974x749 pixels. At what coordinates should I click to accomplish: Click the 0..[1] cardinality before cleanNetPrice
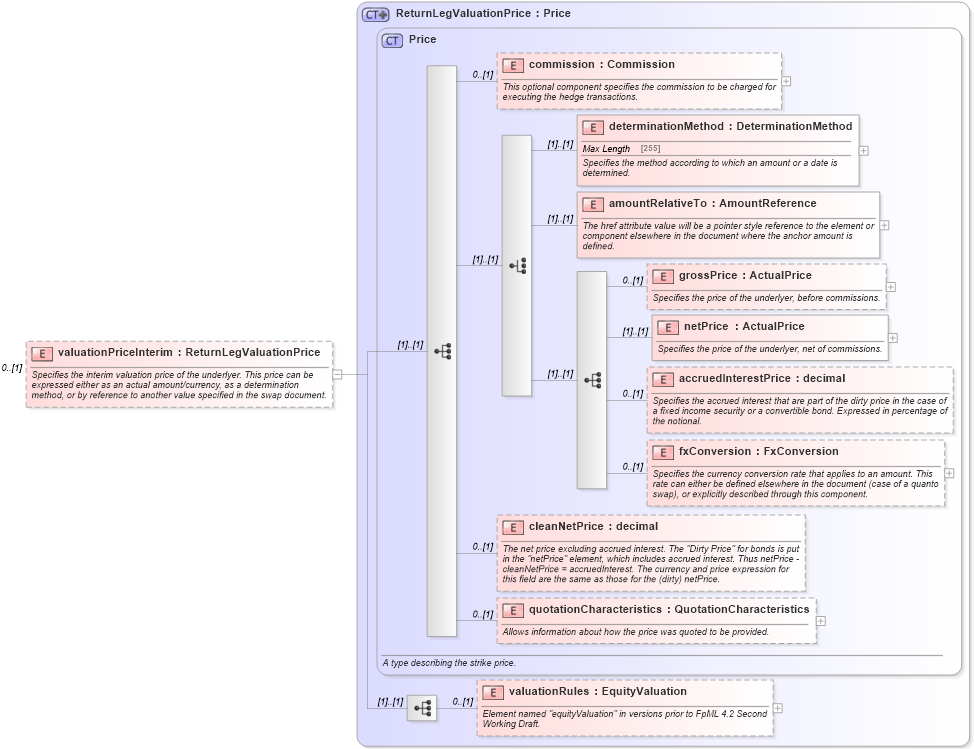pyautogui.click(x=483, y=547)
